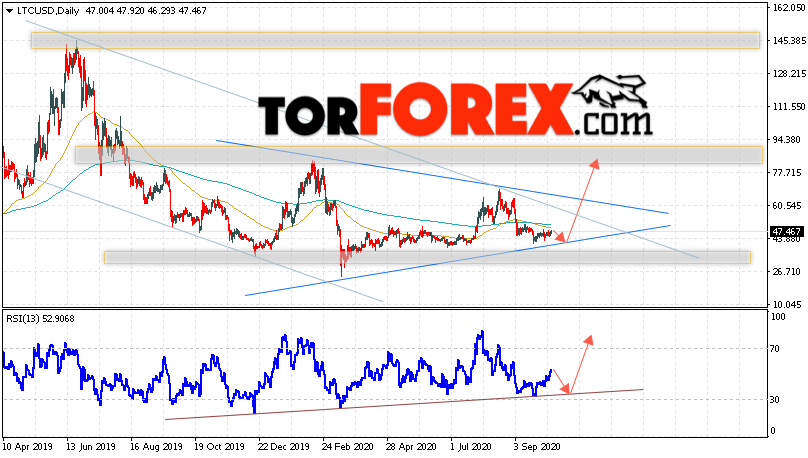Image resolution: width=808 pixels, height=458 pixels.
Task: Select the 60.545 price axis label
Action: point(786,206)
